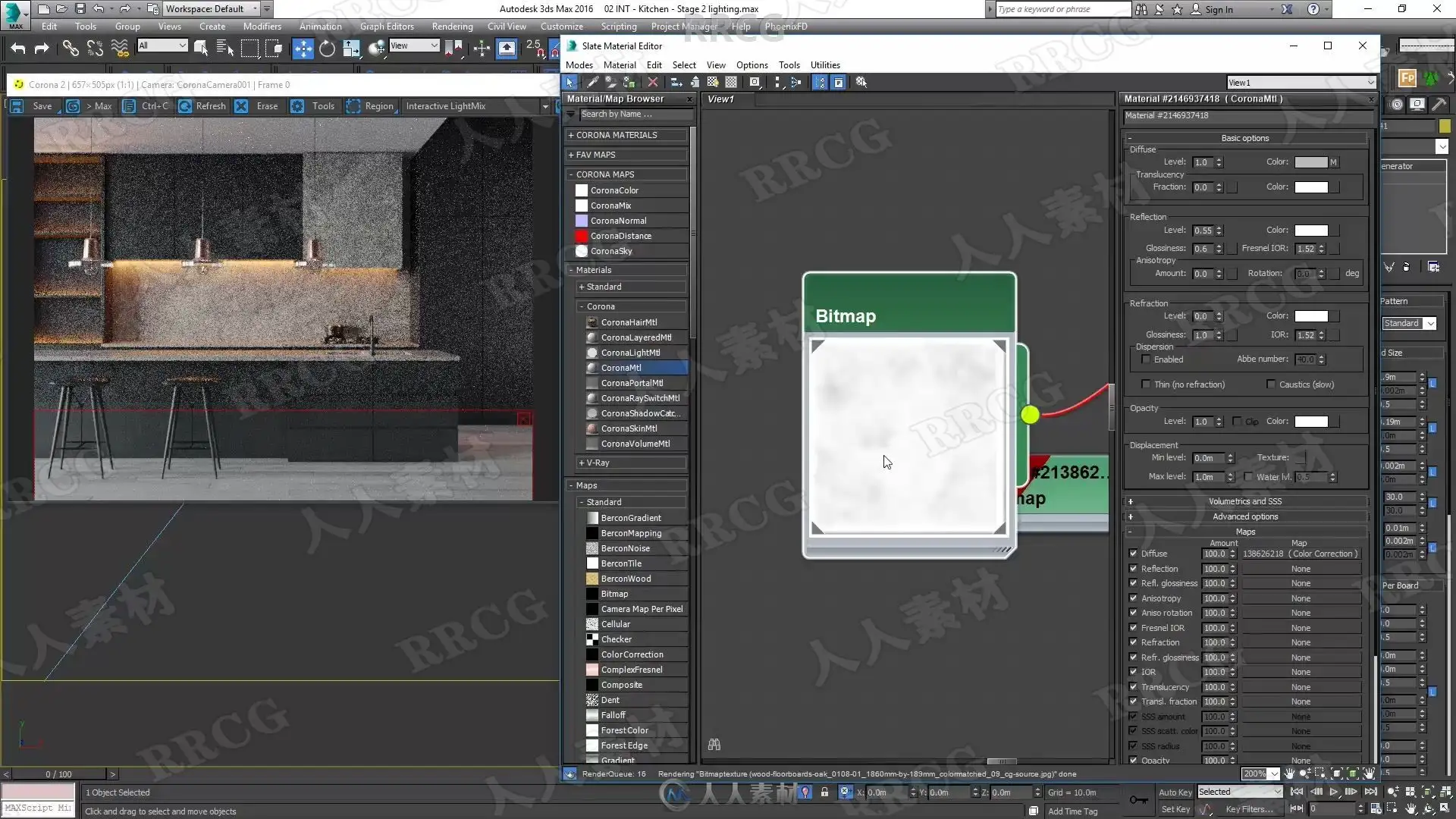This screenshot has height=819, width=1456.
Task: Click the red X delete selected icon
Action: (x=652, y=82)
